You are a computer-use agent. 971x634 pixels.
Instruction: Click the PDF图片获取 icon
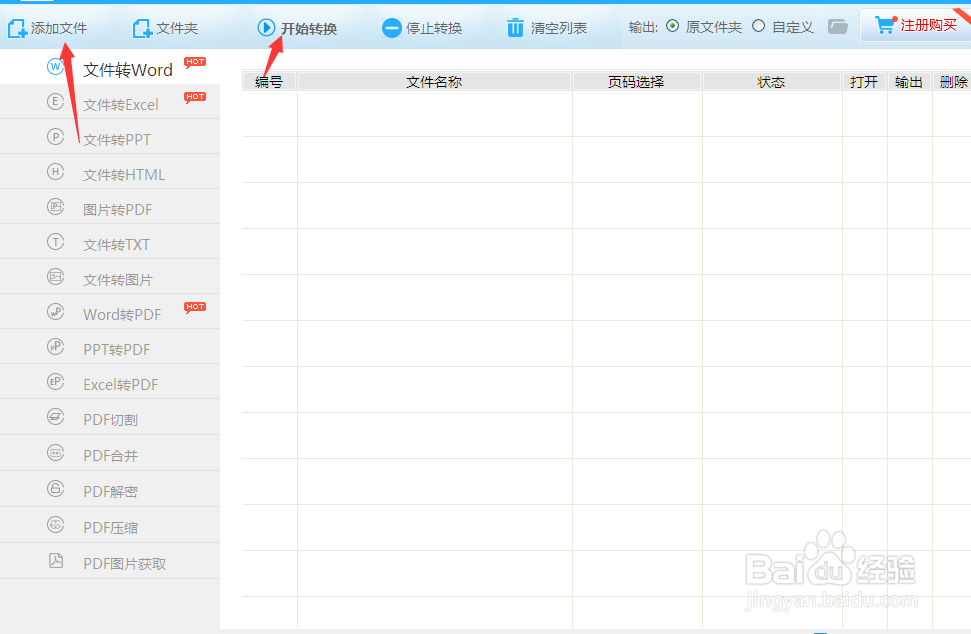pyautogui.click(x=55, y=561)
